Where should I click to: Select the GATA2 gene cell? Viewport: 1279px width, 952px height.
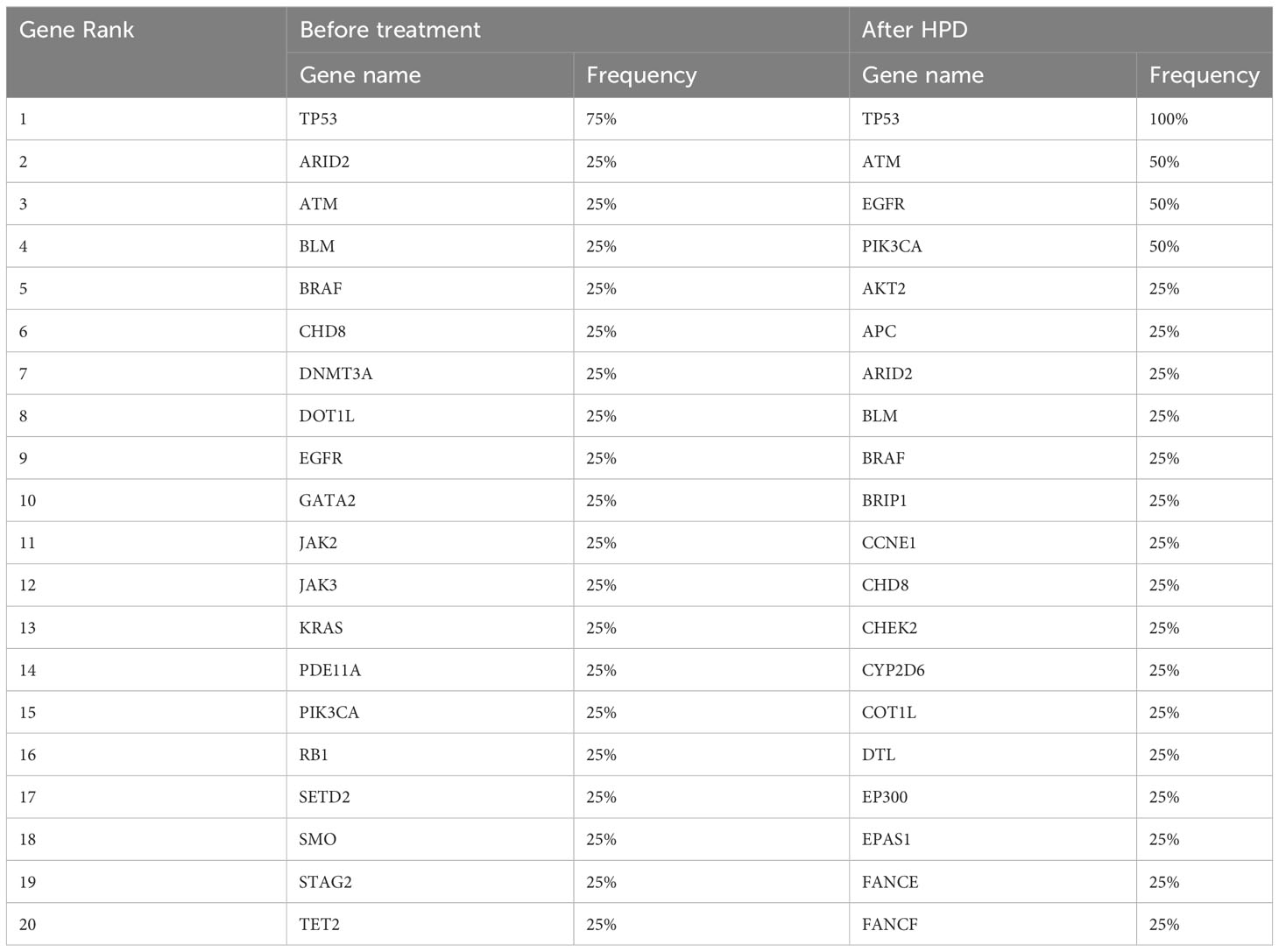point(430,501)
